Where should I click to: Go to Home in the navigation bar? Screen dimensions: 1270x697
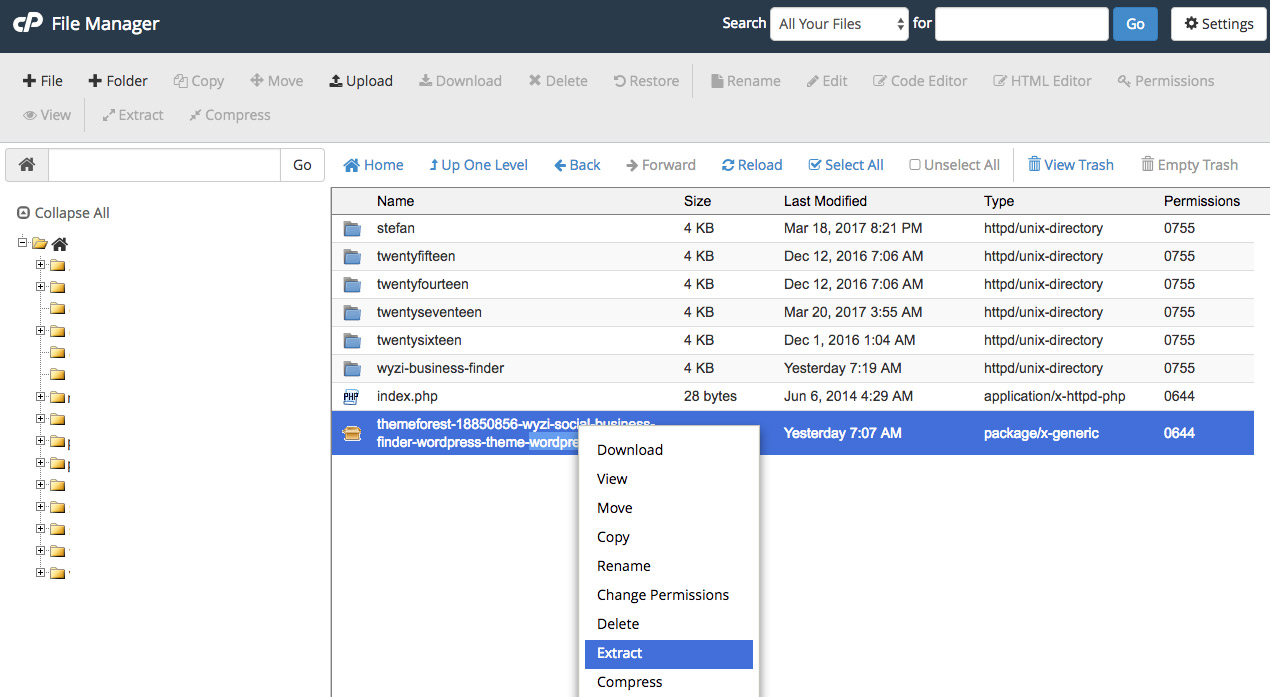374,165
